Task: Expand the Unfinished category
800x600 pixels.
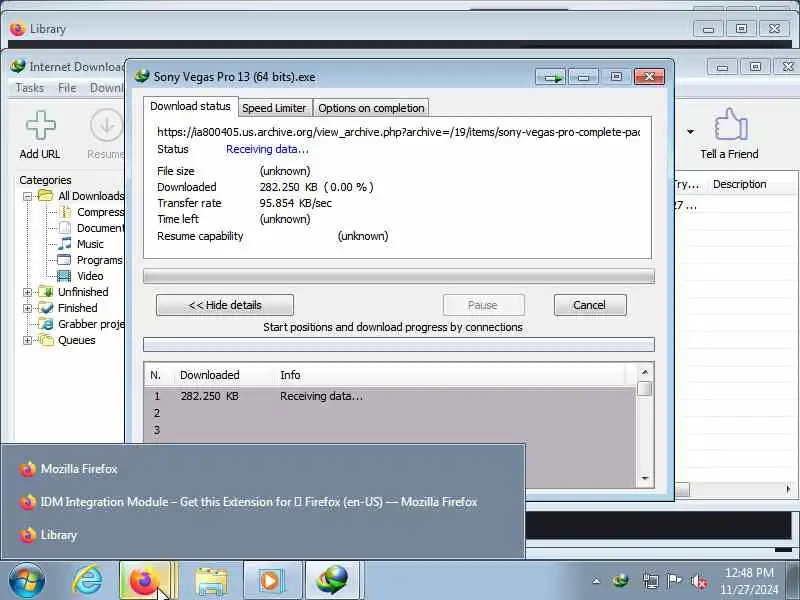Action: [28, 292]
